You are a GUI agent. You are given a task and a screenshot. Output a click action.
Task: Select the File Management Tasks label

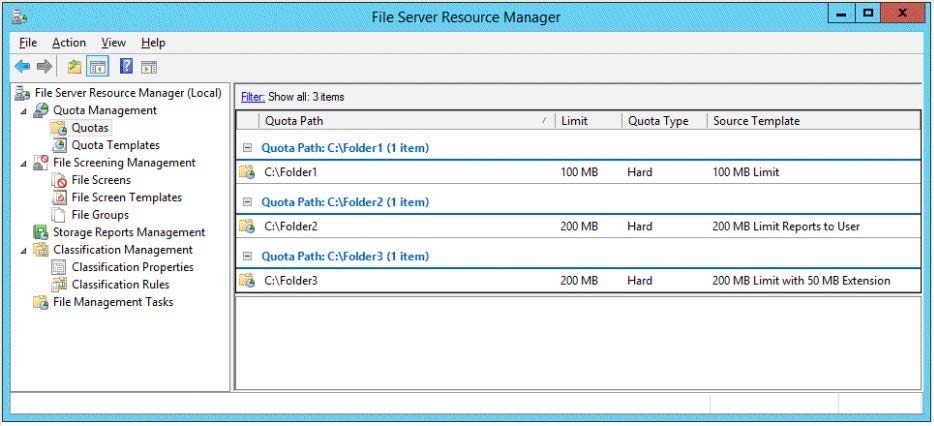click(x=113, y=302)
